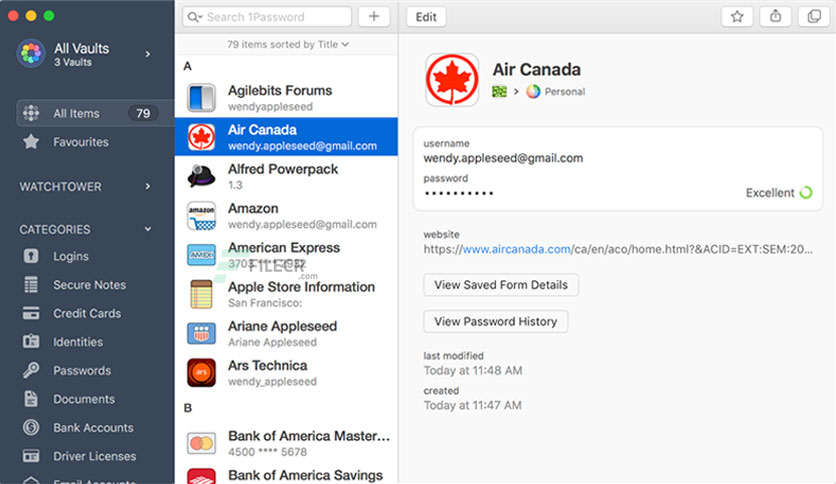Click the All Vaults rainbow icon

point(31,54)
